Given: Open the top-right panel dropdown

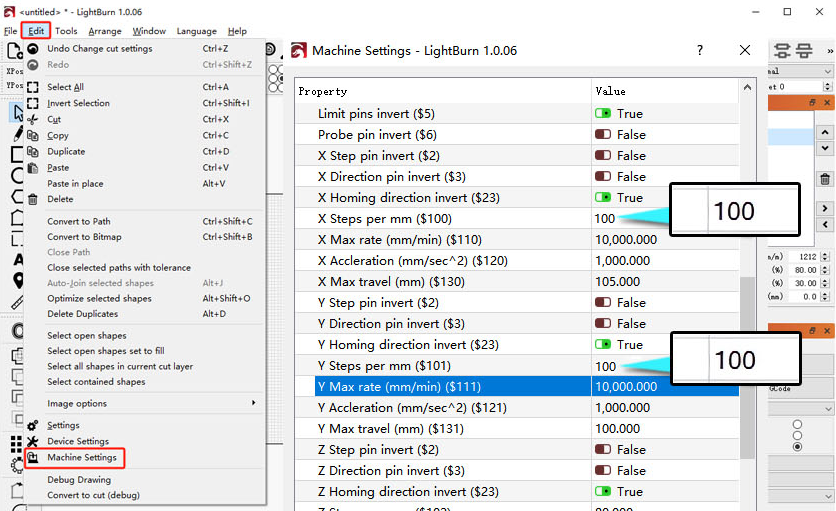Looking at the screenshot, I should pyautogui.click(x=800, y=71).
